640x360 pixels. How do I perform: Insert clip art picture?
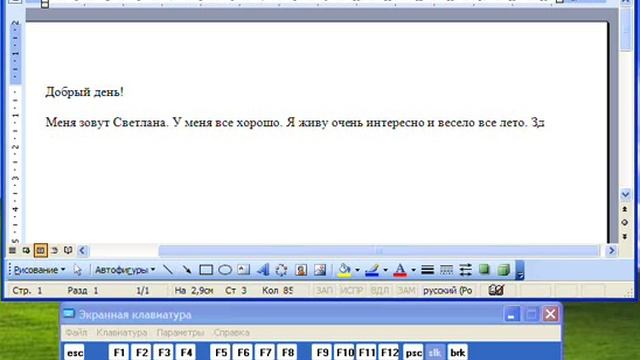301,270
